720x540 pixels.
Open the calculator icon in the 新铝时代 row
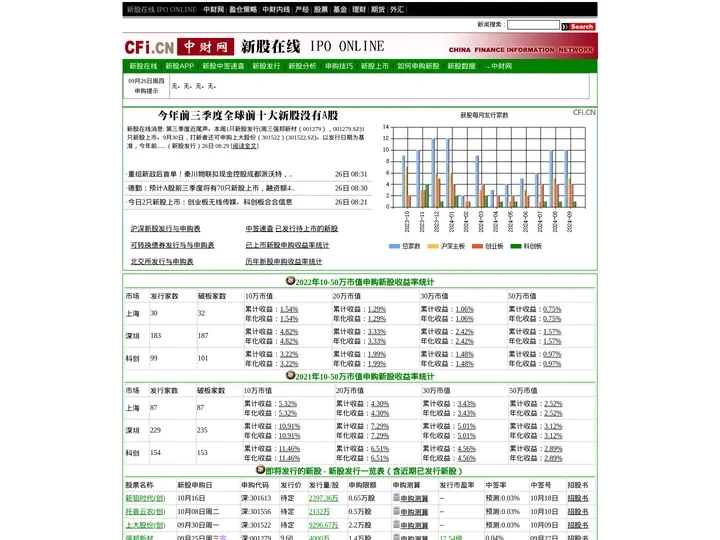point(396,497)
